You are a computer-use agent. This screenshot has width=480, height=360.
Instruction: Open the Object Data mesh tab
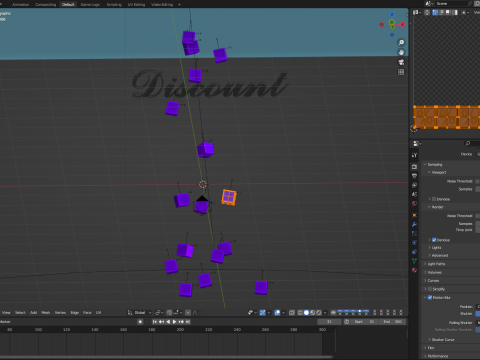click(414, 261)
